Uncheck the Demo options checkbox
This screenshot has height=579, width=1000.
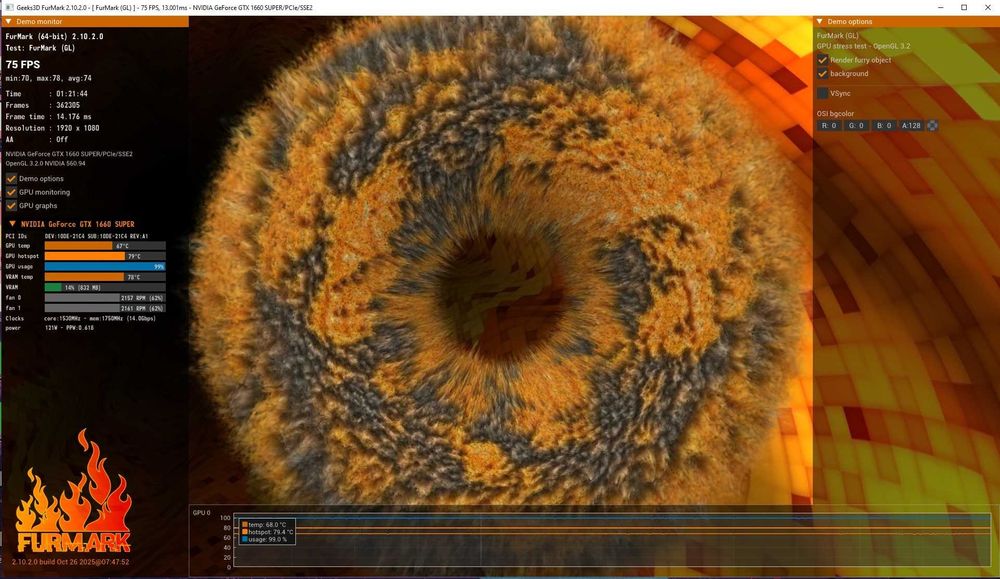point(11,179)
